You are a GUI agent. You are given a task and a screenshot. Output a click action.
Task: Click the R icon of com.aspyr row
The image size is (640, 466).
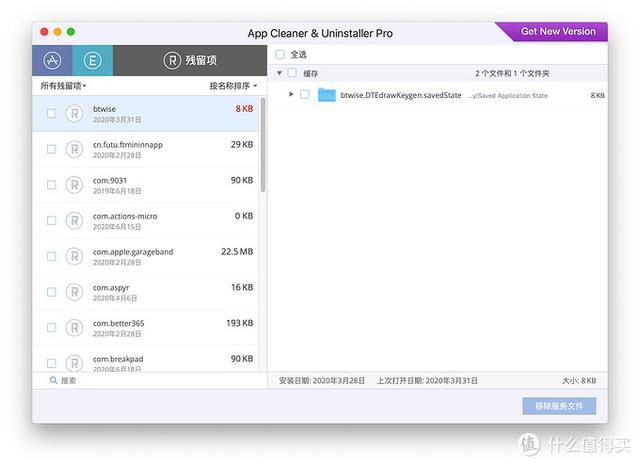(74, 292)
